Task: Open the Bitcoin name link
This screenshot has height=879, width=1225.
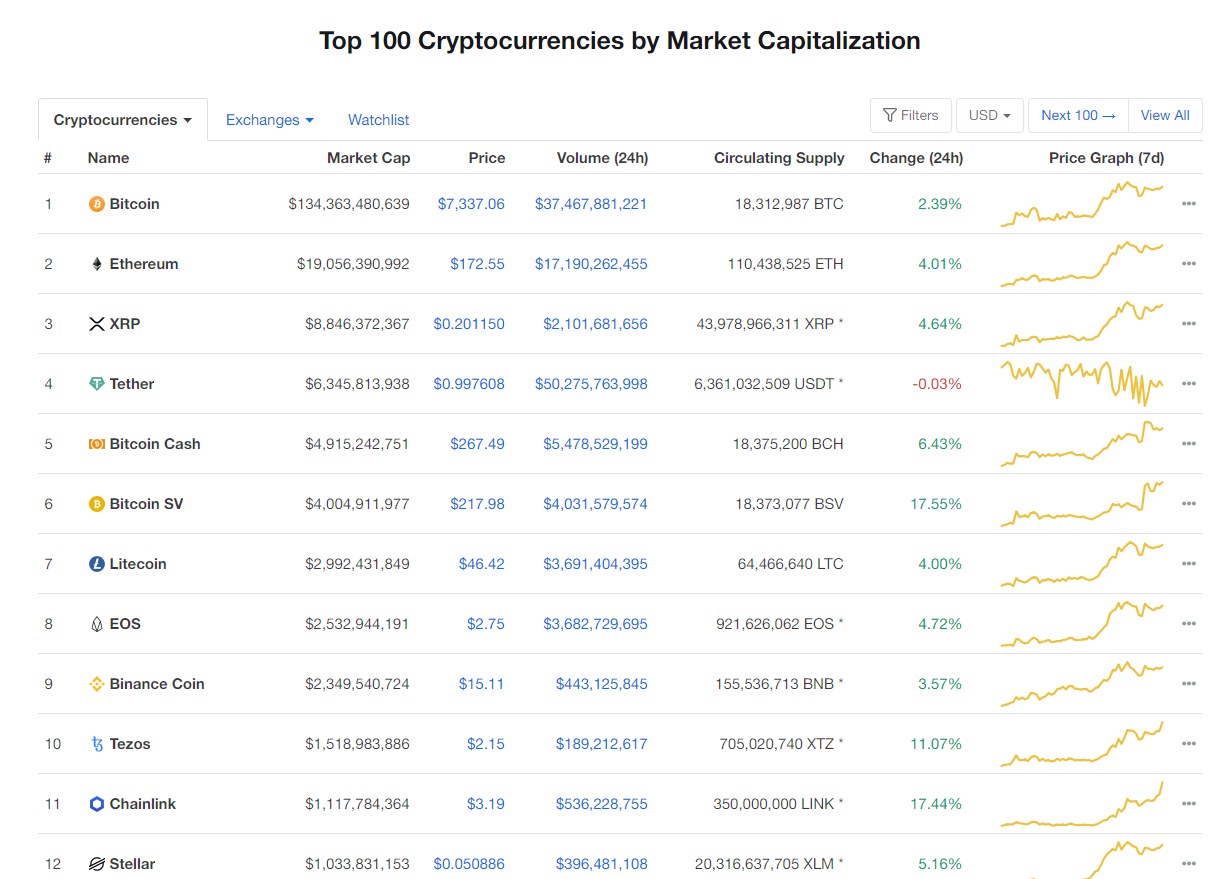Action: click(134, 204)
